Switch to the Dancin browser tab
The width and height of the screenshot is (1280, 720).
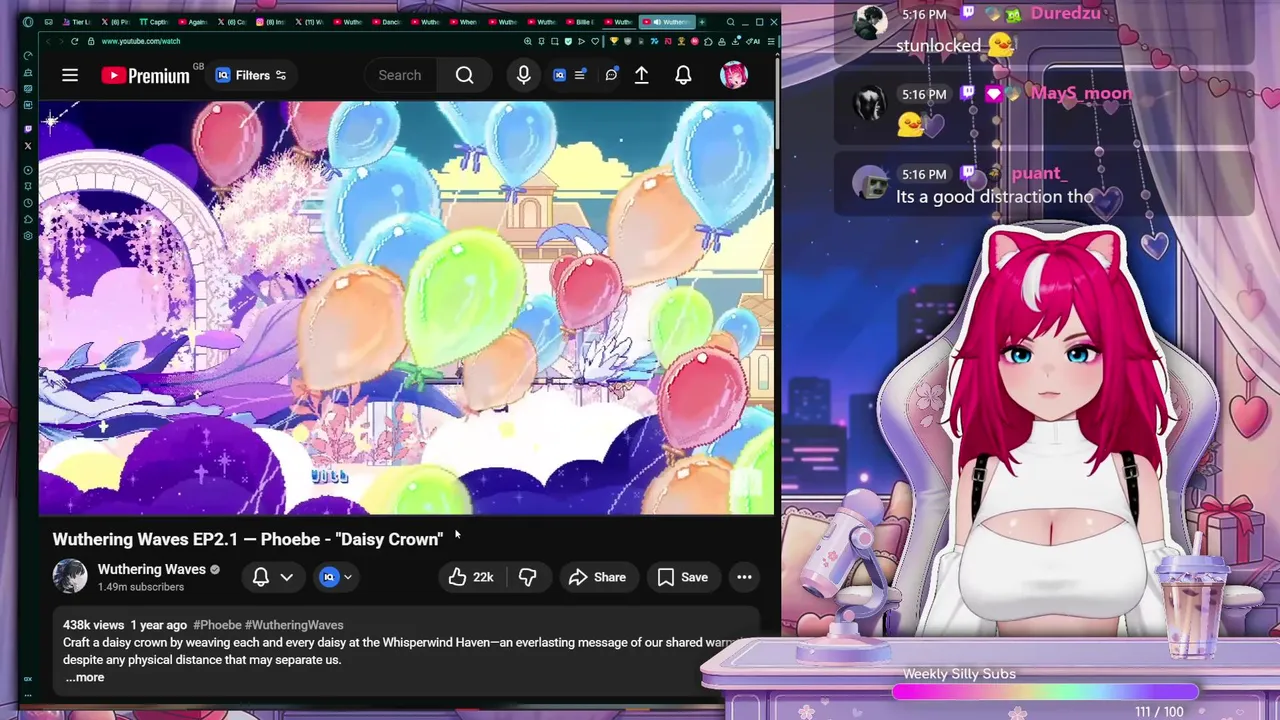[x=387, y=22]
